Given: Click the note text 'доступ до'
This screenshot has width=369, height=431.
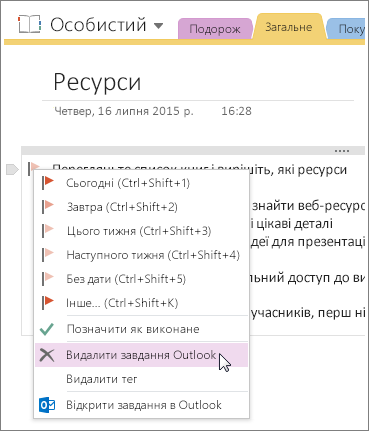Looking at the screenshot, I should pos(319,278).
